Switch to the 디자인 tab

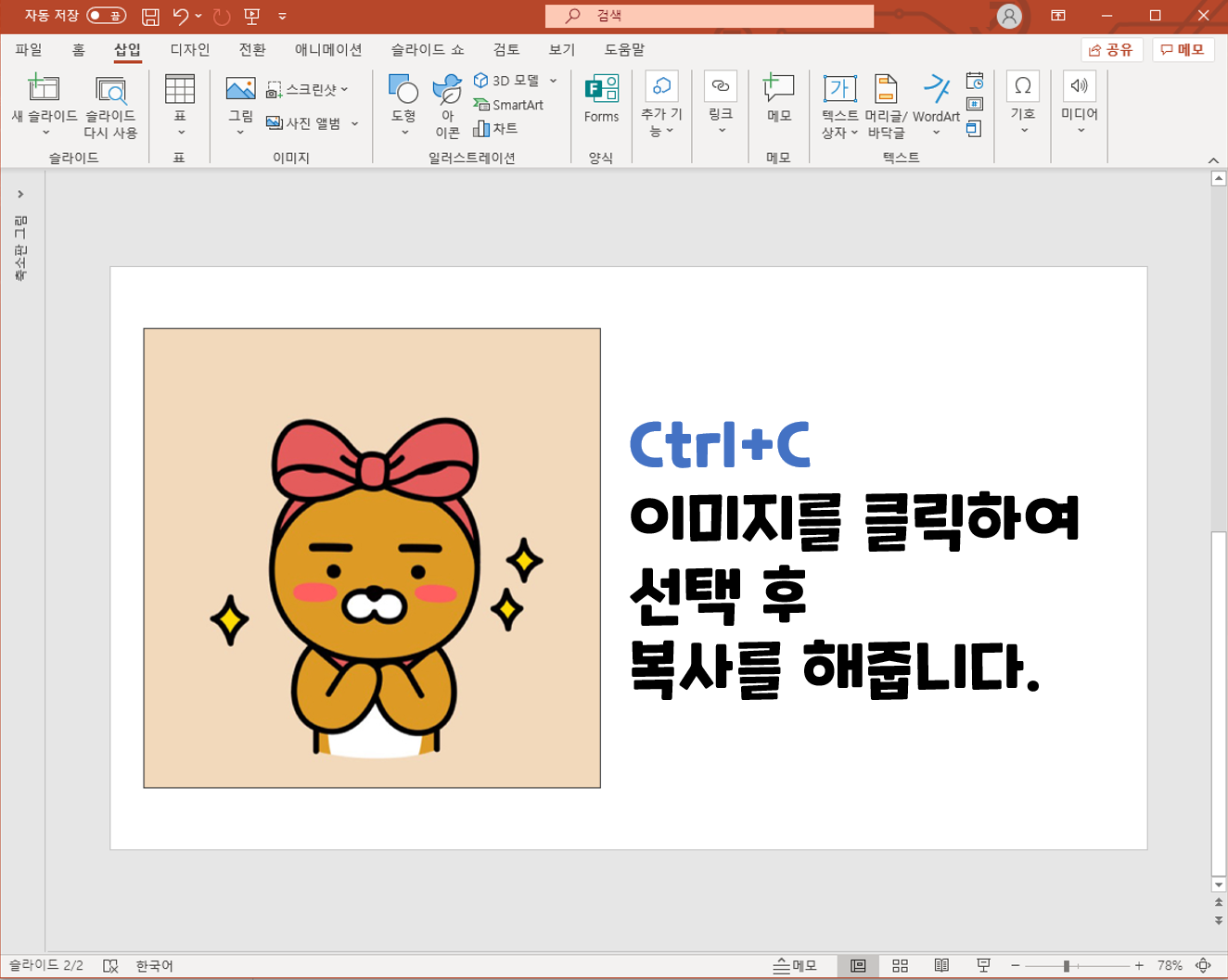(190, 50)
